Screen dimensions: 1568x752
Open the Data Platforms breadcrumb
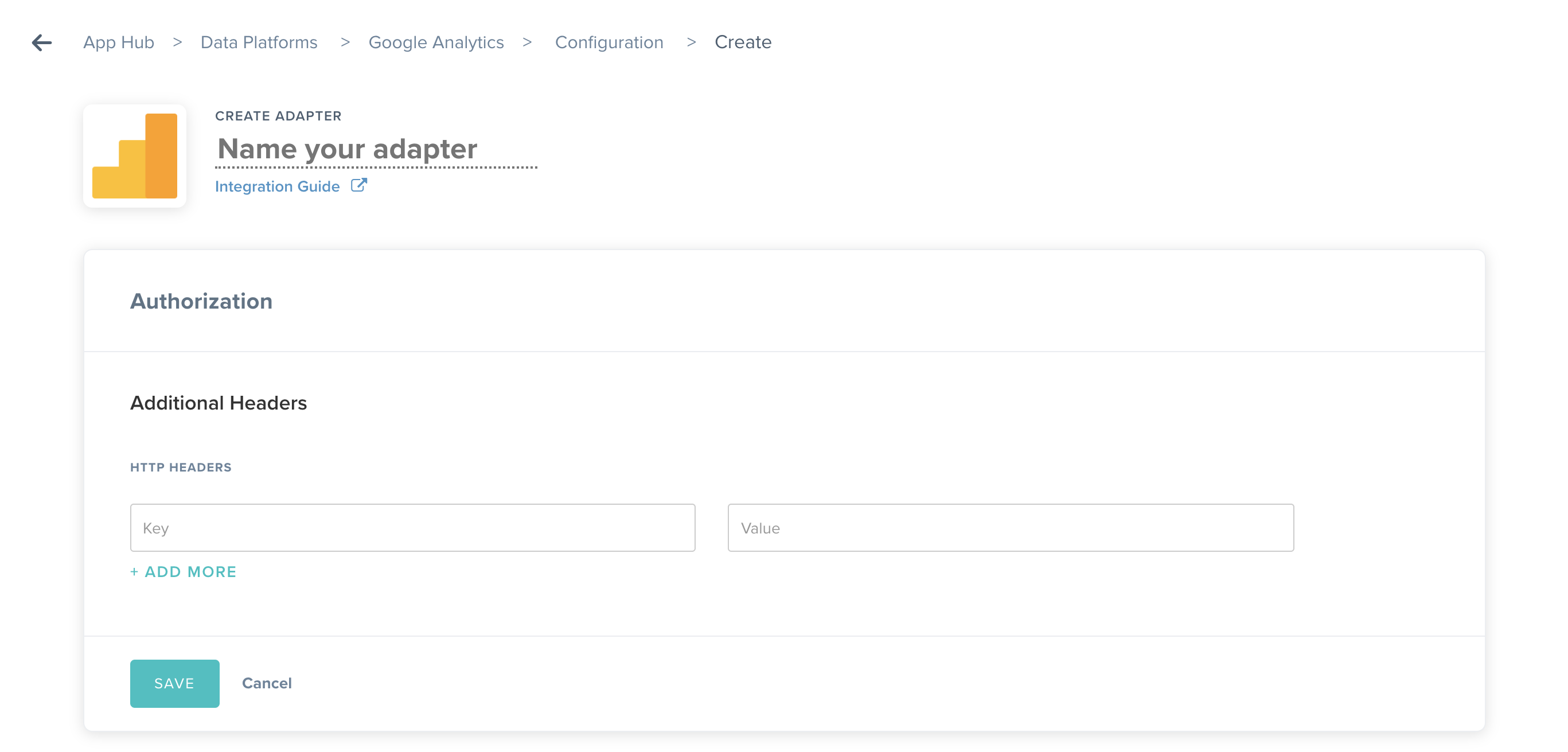click(x=259, y=42)
